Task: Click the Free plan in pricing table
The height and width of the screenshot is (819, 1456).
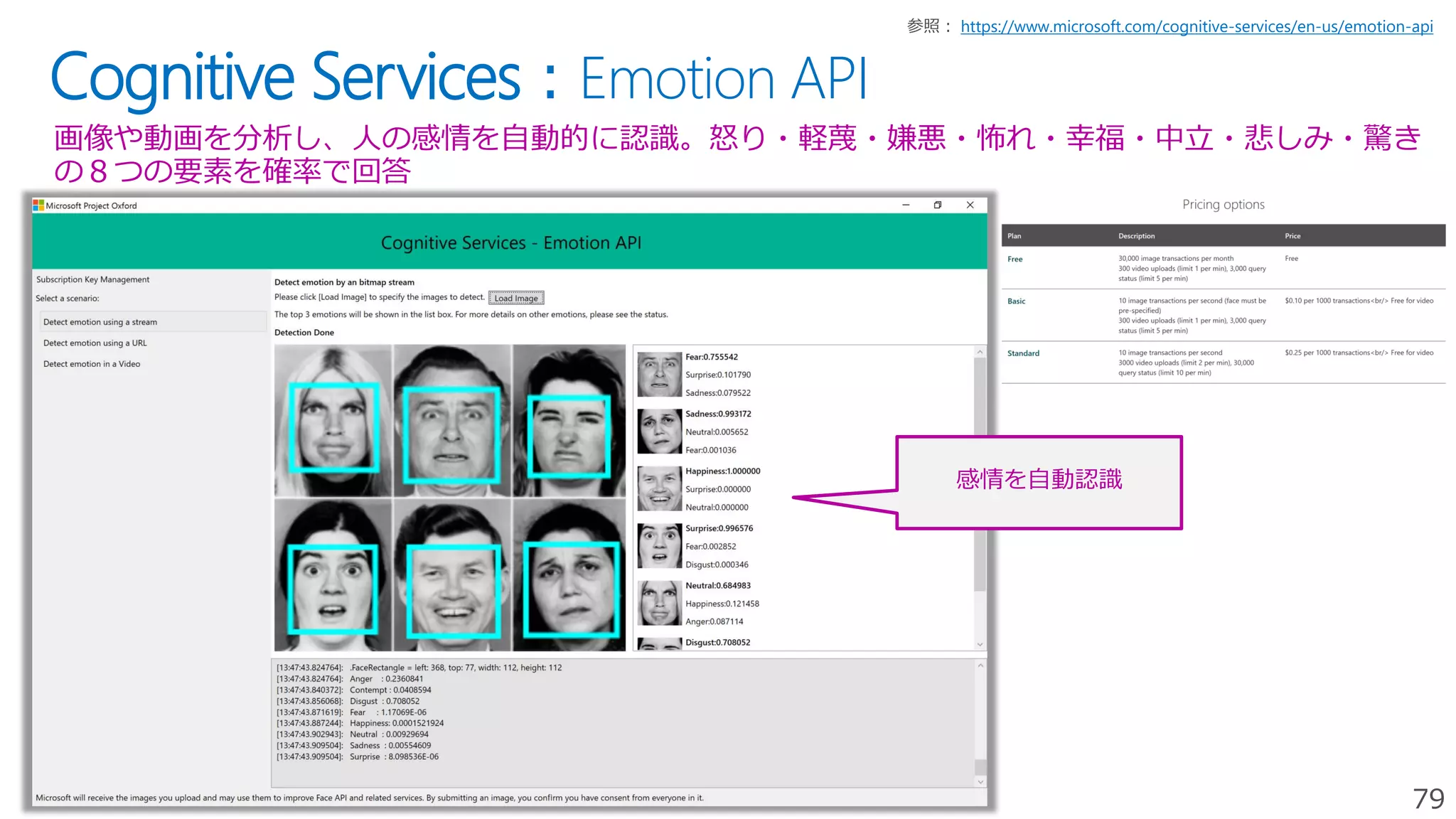Action: pyautogui.click(x=1015, y=259)
